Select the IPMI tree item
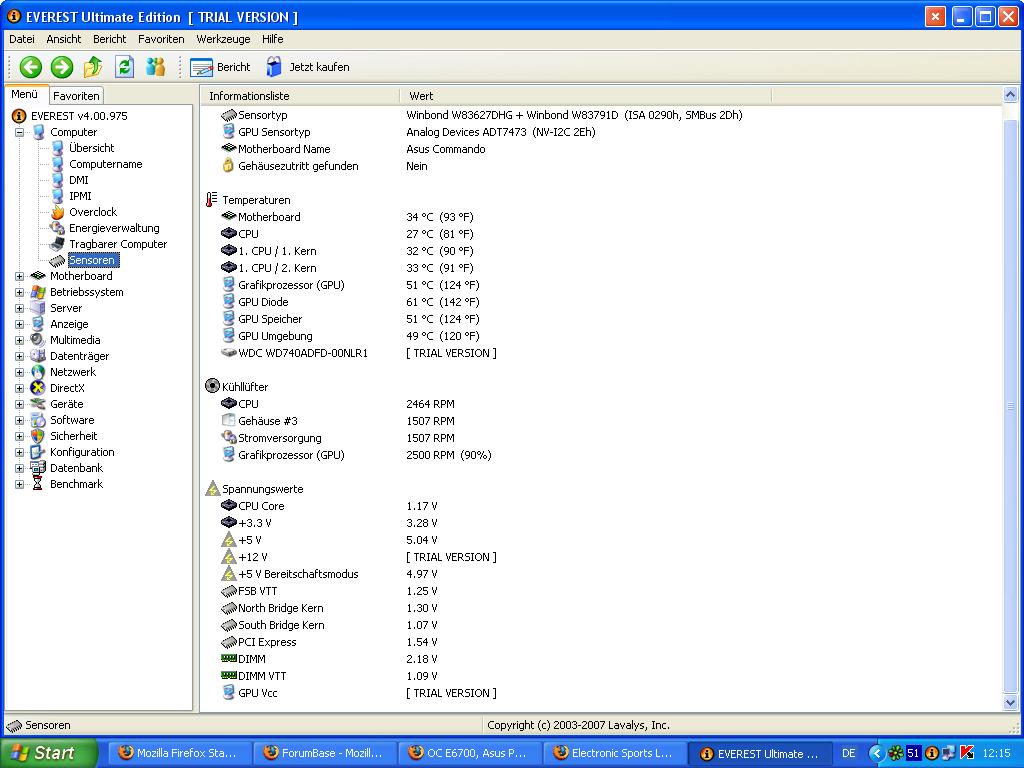The image size is (1024, 768). click(80, 196)
